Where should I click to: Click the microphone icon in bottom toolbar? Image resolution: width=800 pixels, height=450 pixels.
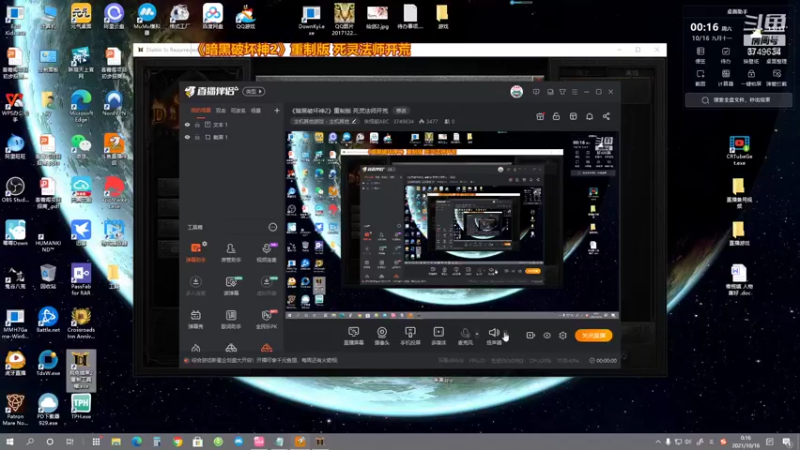(x=465, y=334)
